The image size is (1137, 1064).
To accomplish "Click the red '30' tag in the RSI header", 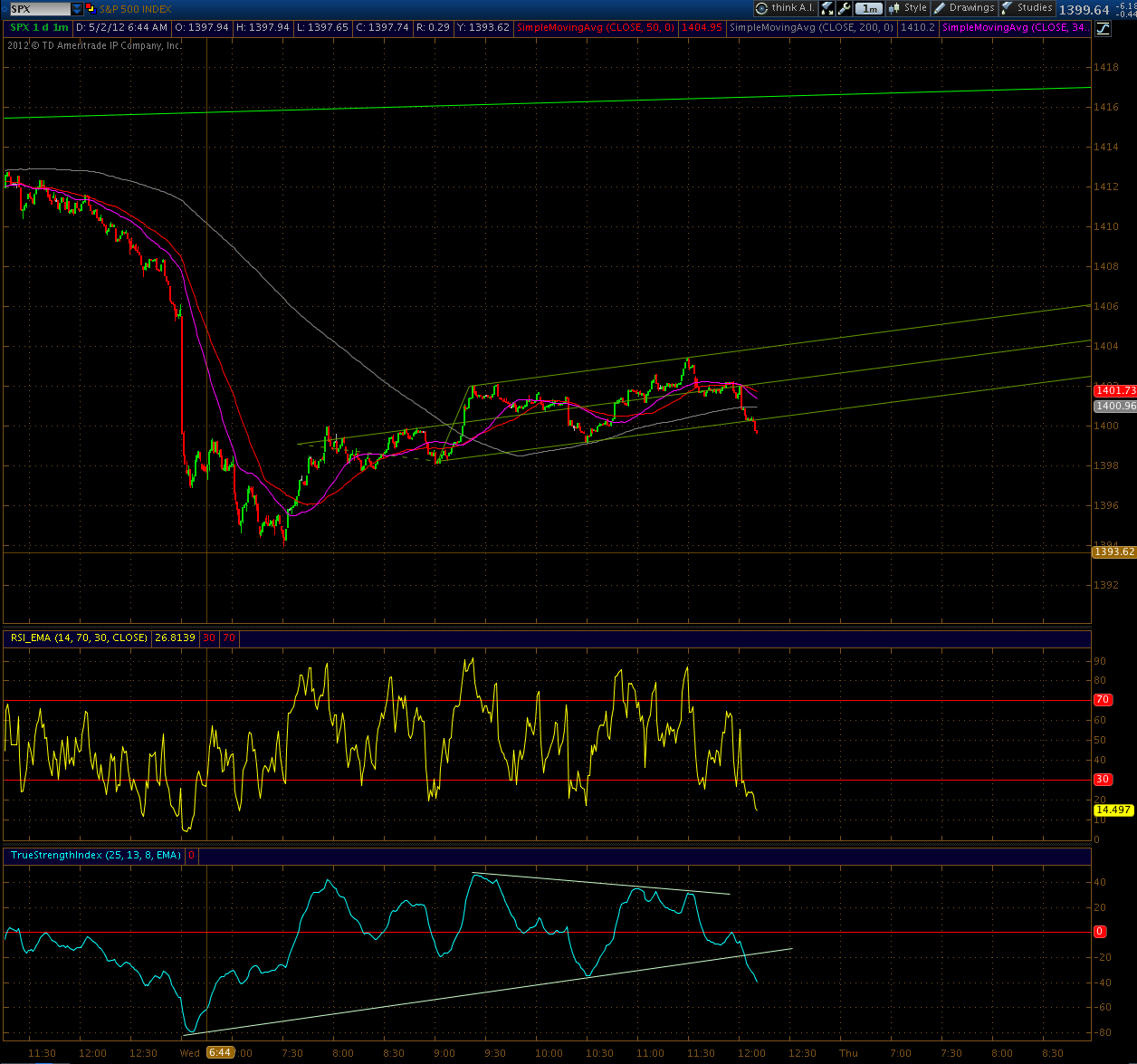I will click(209, 637).
